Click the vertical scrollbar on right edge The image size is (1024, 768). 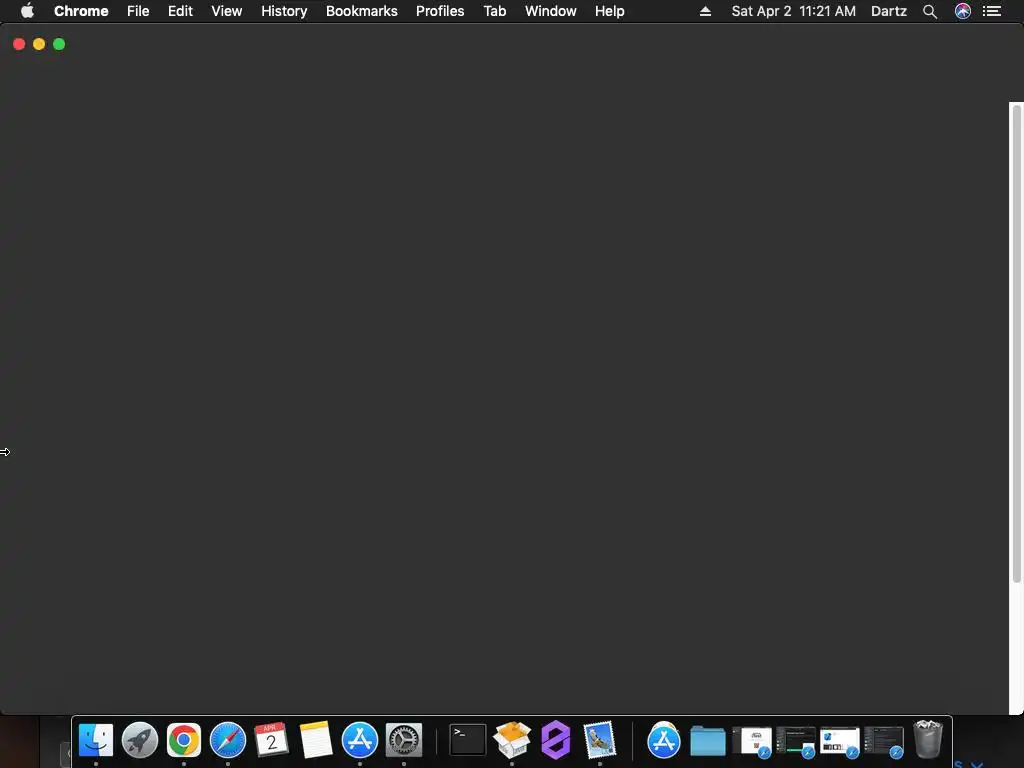[x=1016, y=343]
